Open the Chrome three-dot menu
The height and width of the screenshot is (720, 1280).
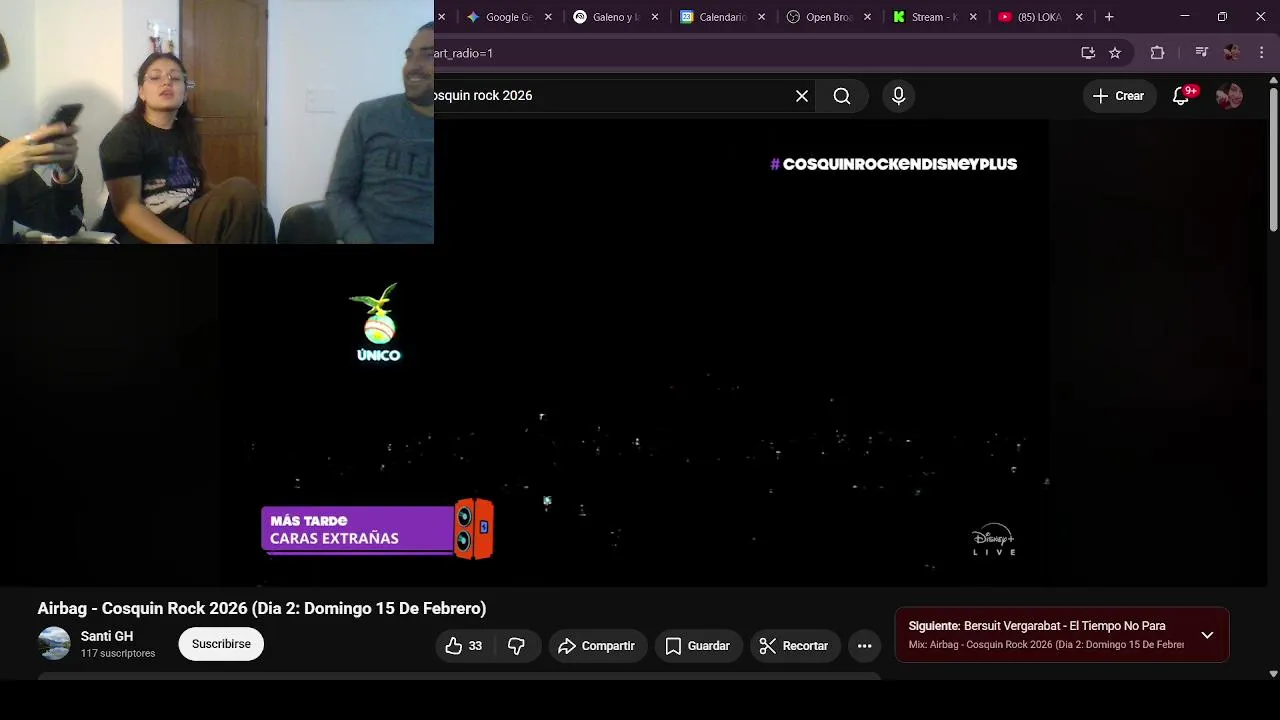click(1264, 53)
